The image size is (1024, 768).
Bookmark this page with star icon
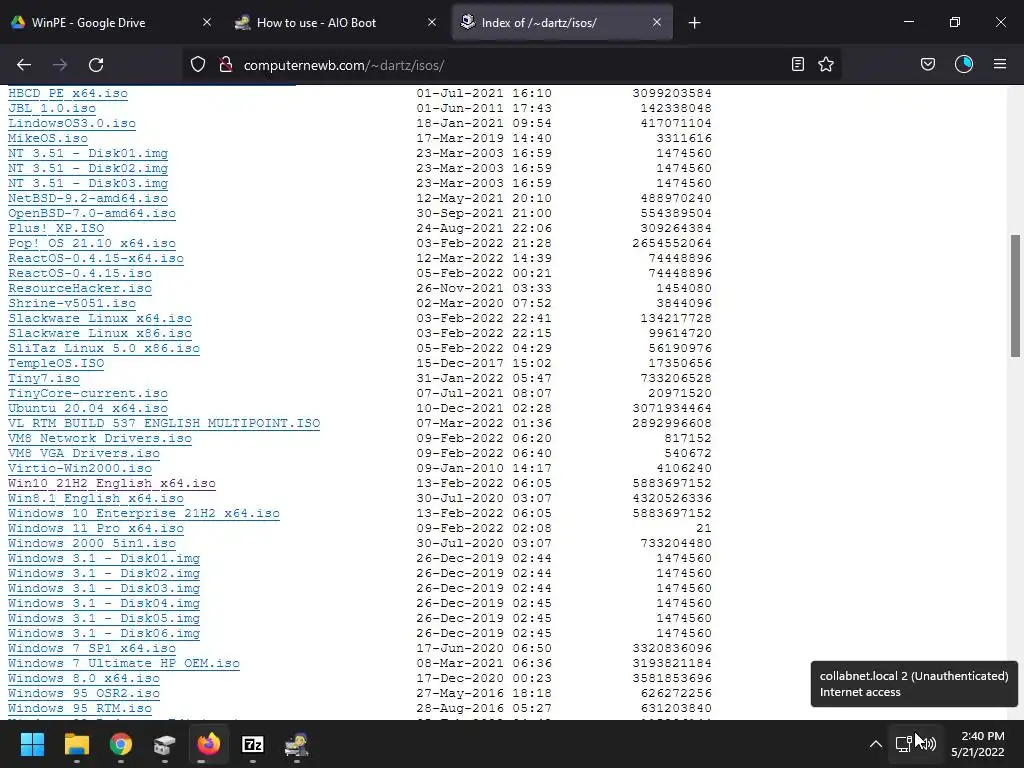point(826,64)
